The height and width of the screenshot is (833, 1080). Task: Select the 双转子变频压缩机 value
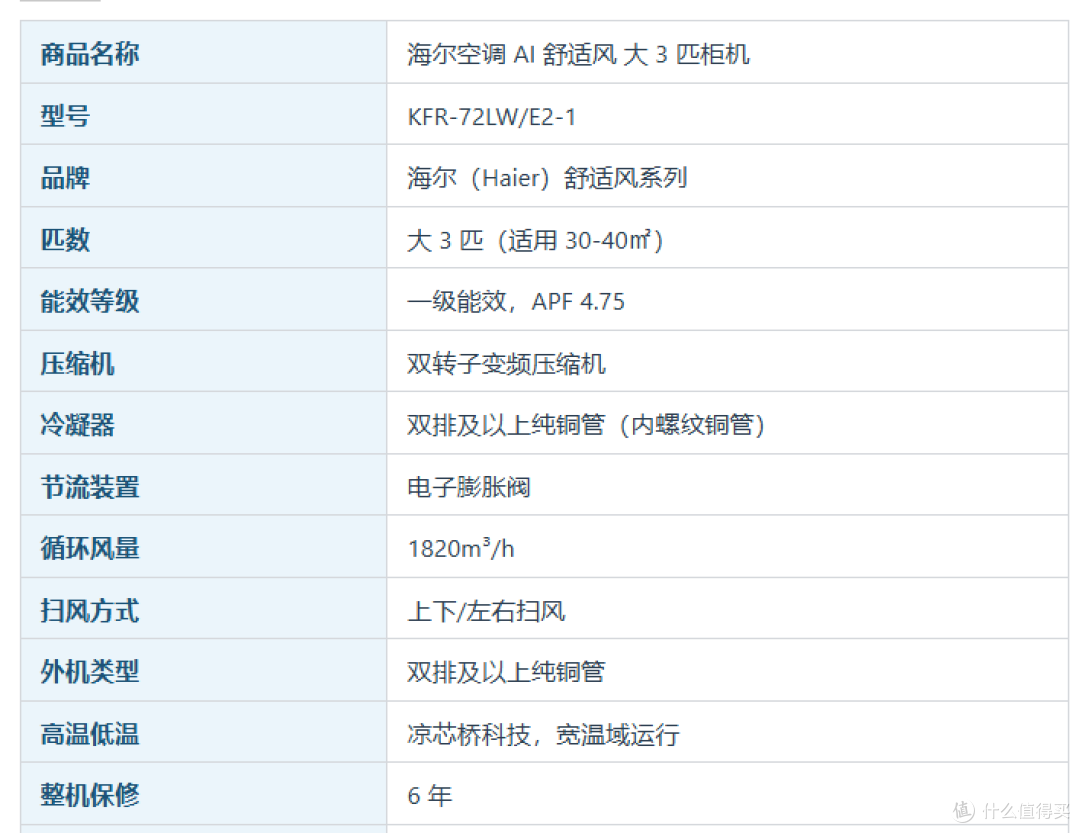pos(506,364)
